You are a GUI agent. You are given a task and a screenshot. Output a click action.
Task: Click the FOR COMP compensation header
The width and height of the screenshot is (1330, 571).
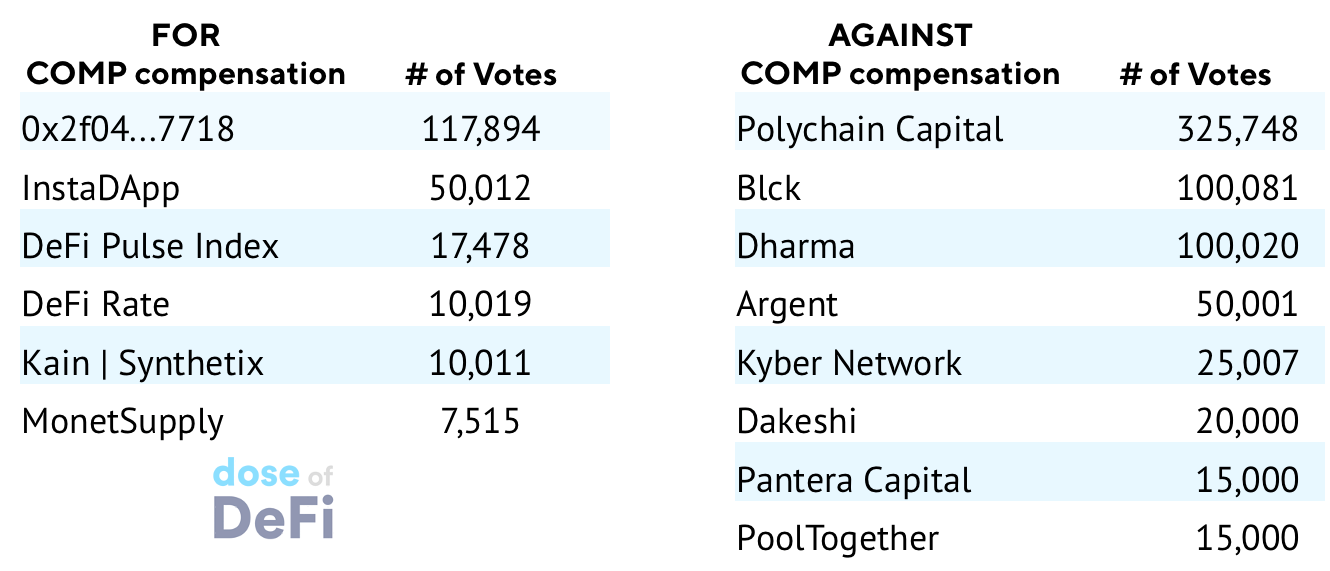pyautogui.click(x=186, y=55)
